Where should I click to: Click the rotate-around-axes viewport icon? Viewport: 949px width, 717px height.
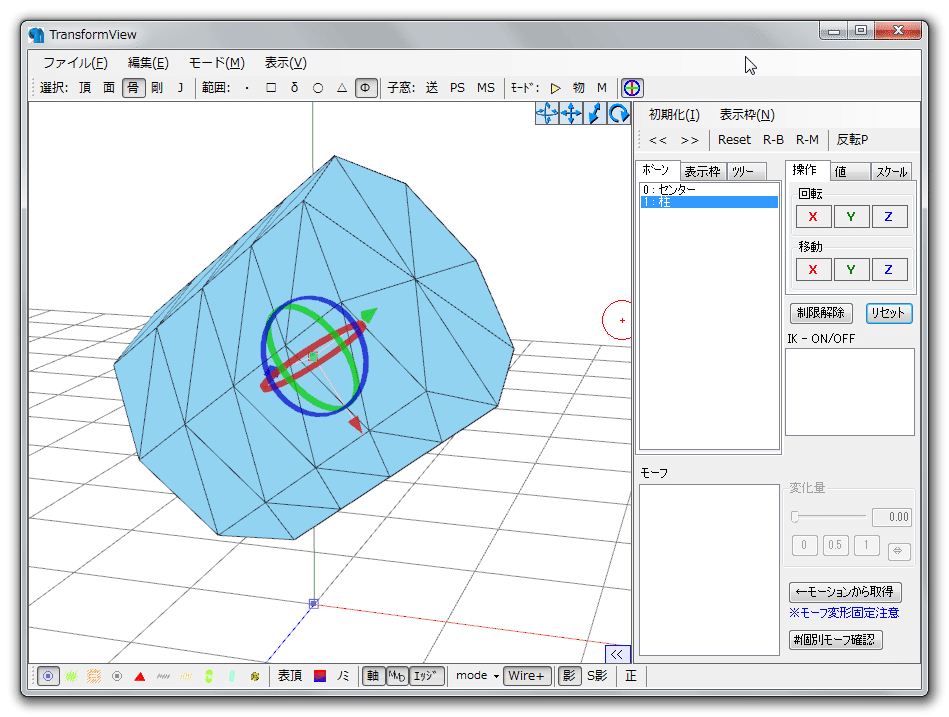click(x=547, y=113)
